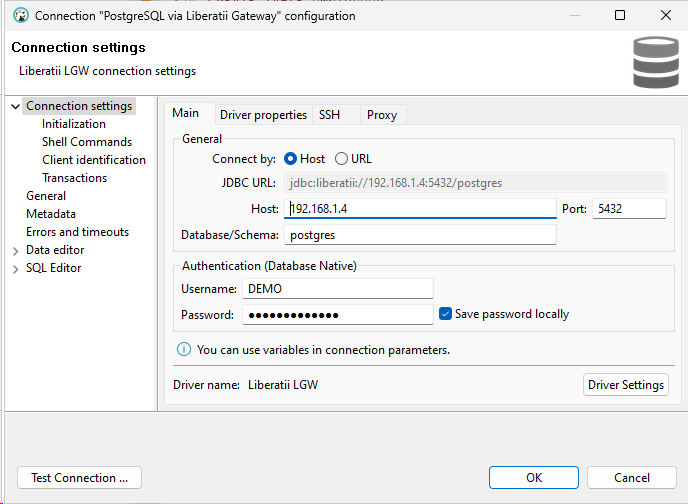Click the Test Connection button
This screenshot has width=688, height=504.
point(79,478)
